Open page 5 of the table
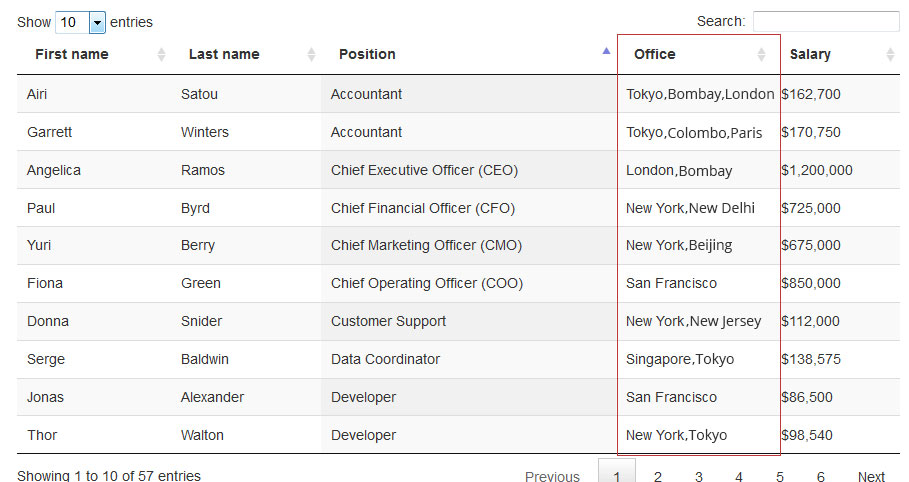Viewport: 909px width, 482px height. click(780, 476)
